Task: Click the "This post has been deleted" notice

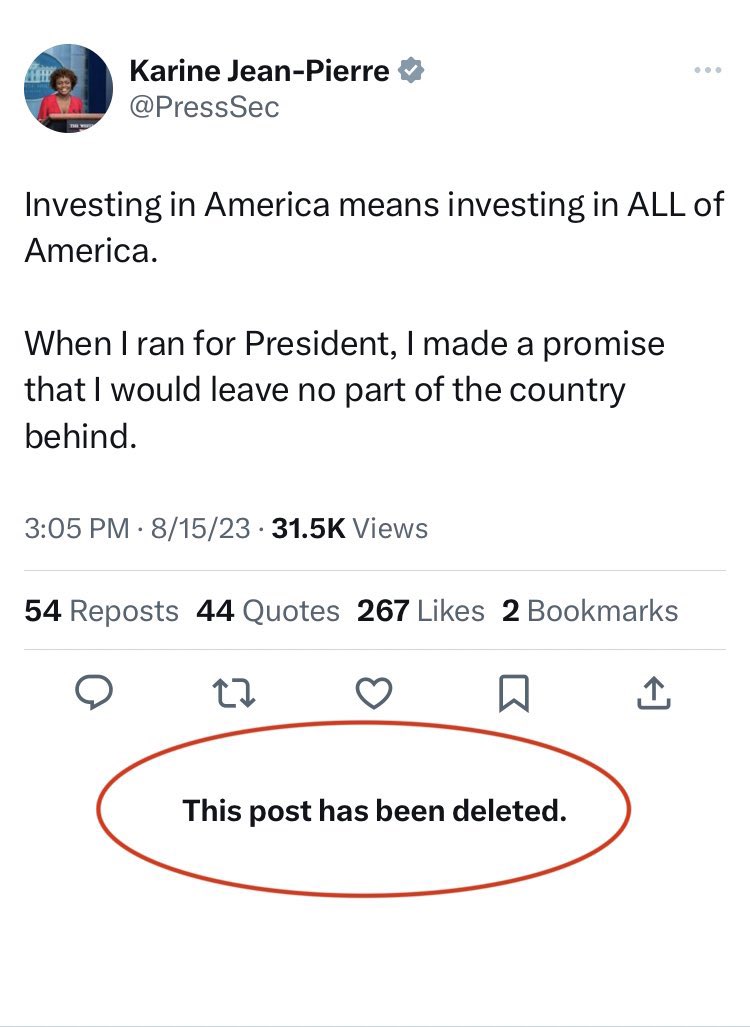Action: (x=374, y=809)
